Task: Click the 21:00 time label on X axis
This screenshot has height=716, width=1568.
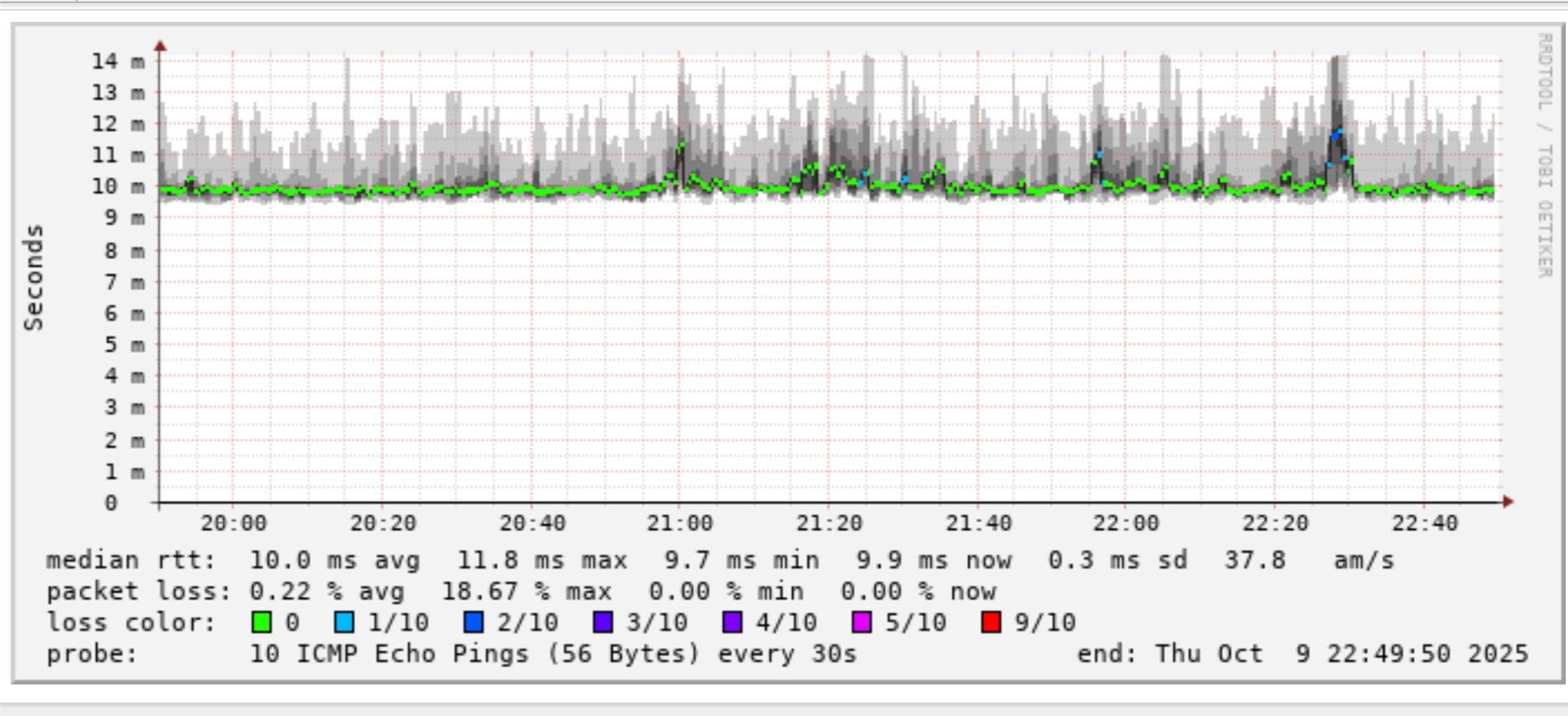Action: click(x=680, y=523)
